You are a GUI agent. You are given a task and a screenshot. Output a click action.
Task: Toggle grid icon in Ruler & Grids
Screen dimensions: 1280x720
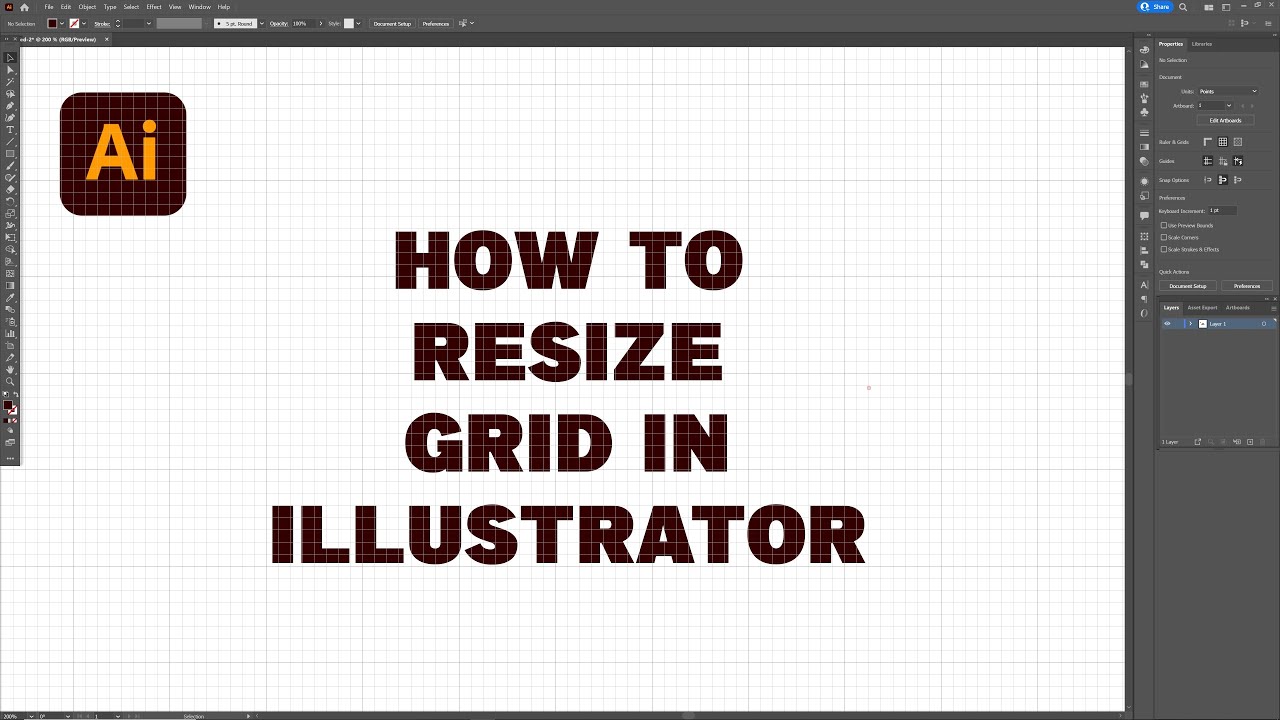tap(1223, 142)
